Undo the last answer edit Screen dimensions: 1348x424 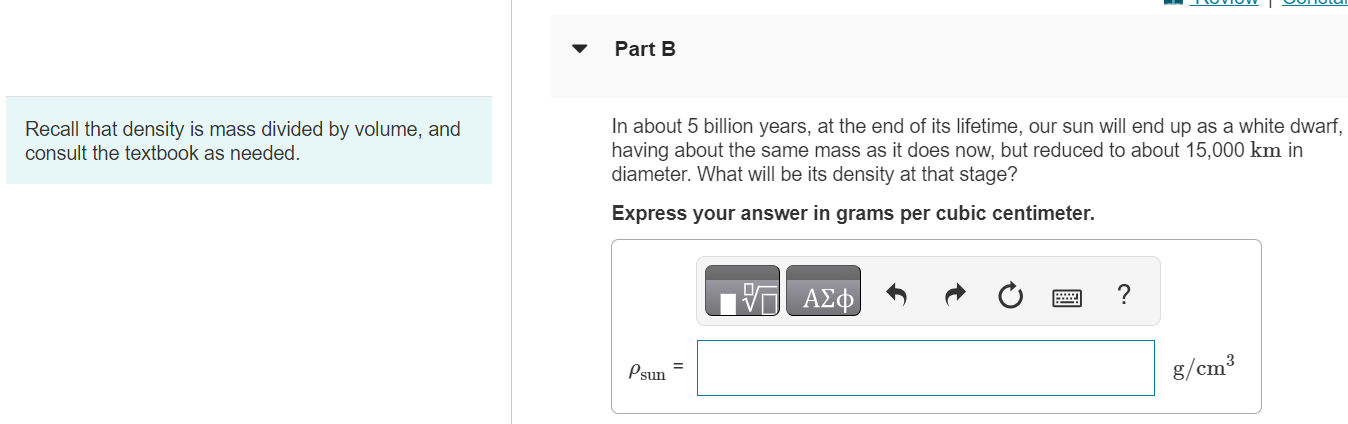(897, 295)
